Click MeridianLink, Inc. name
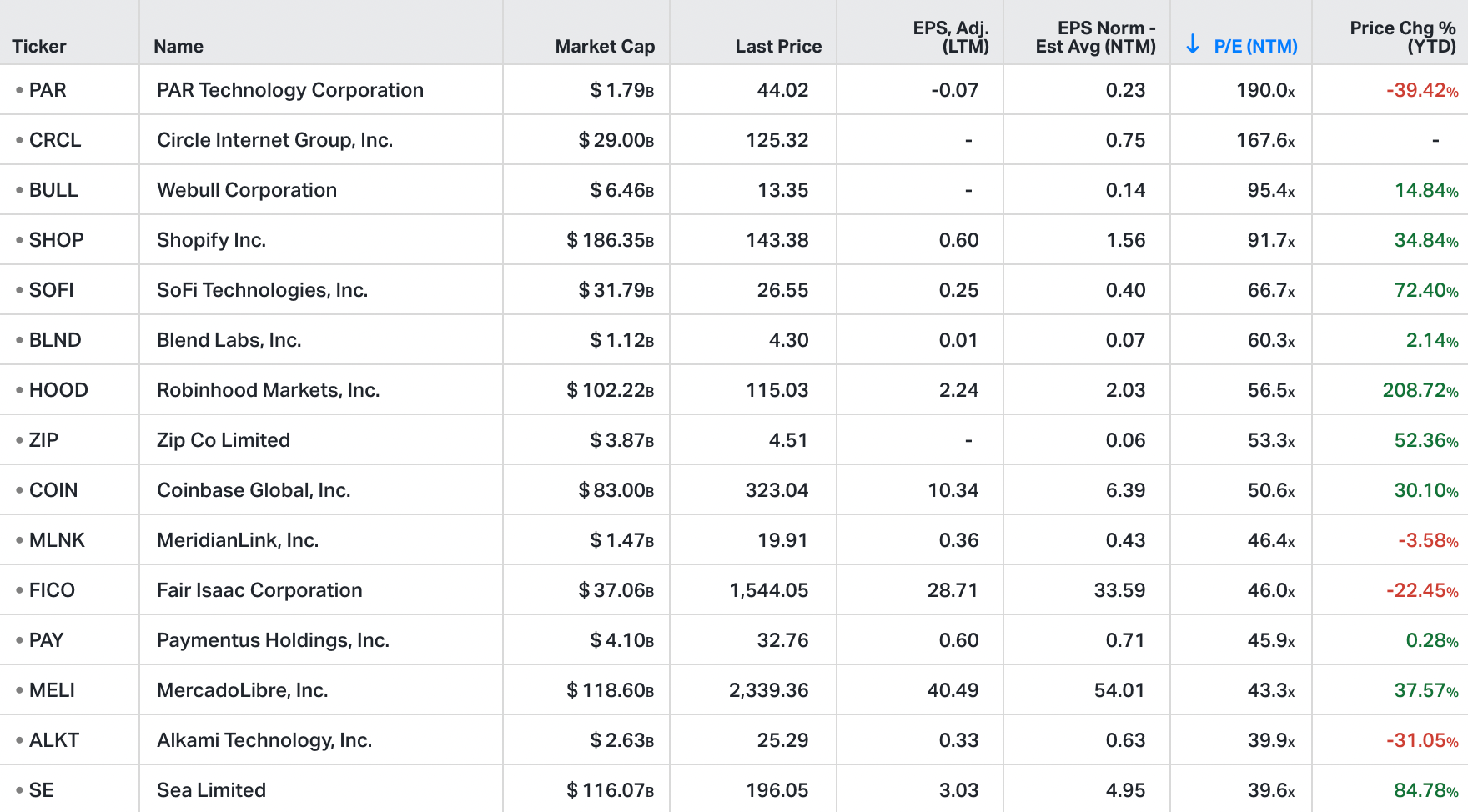1468x812 pixels. [x=238, y=540]
